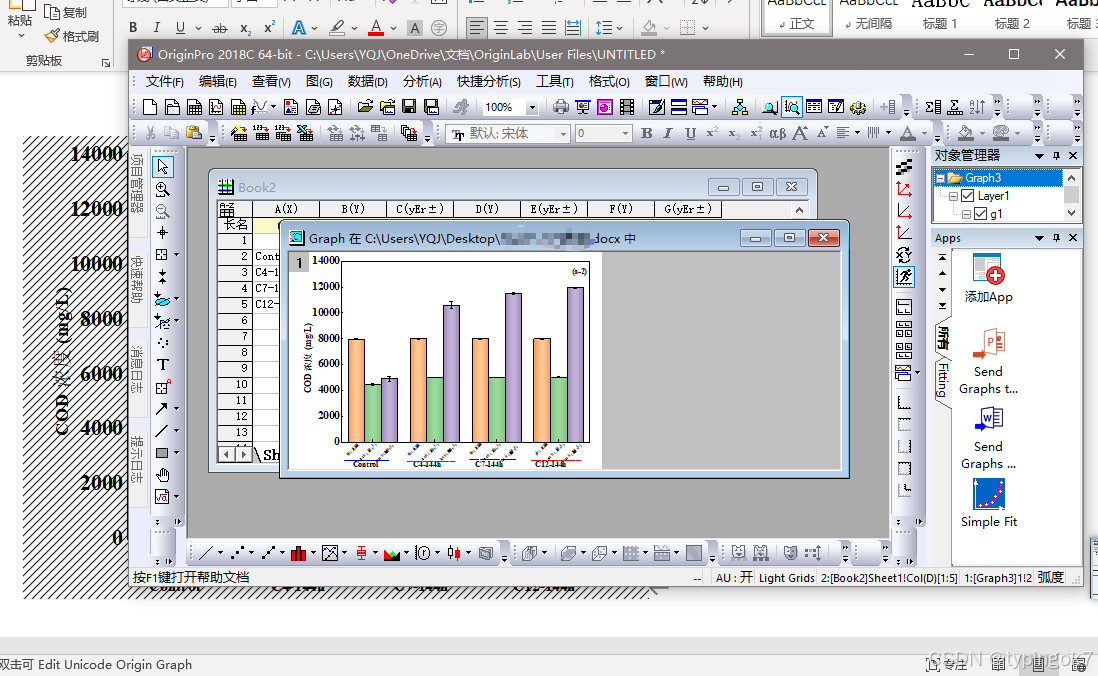Toggle Bold in Word ribbon
Screen dimensions: 1098x676
[133, 27]
